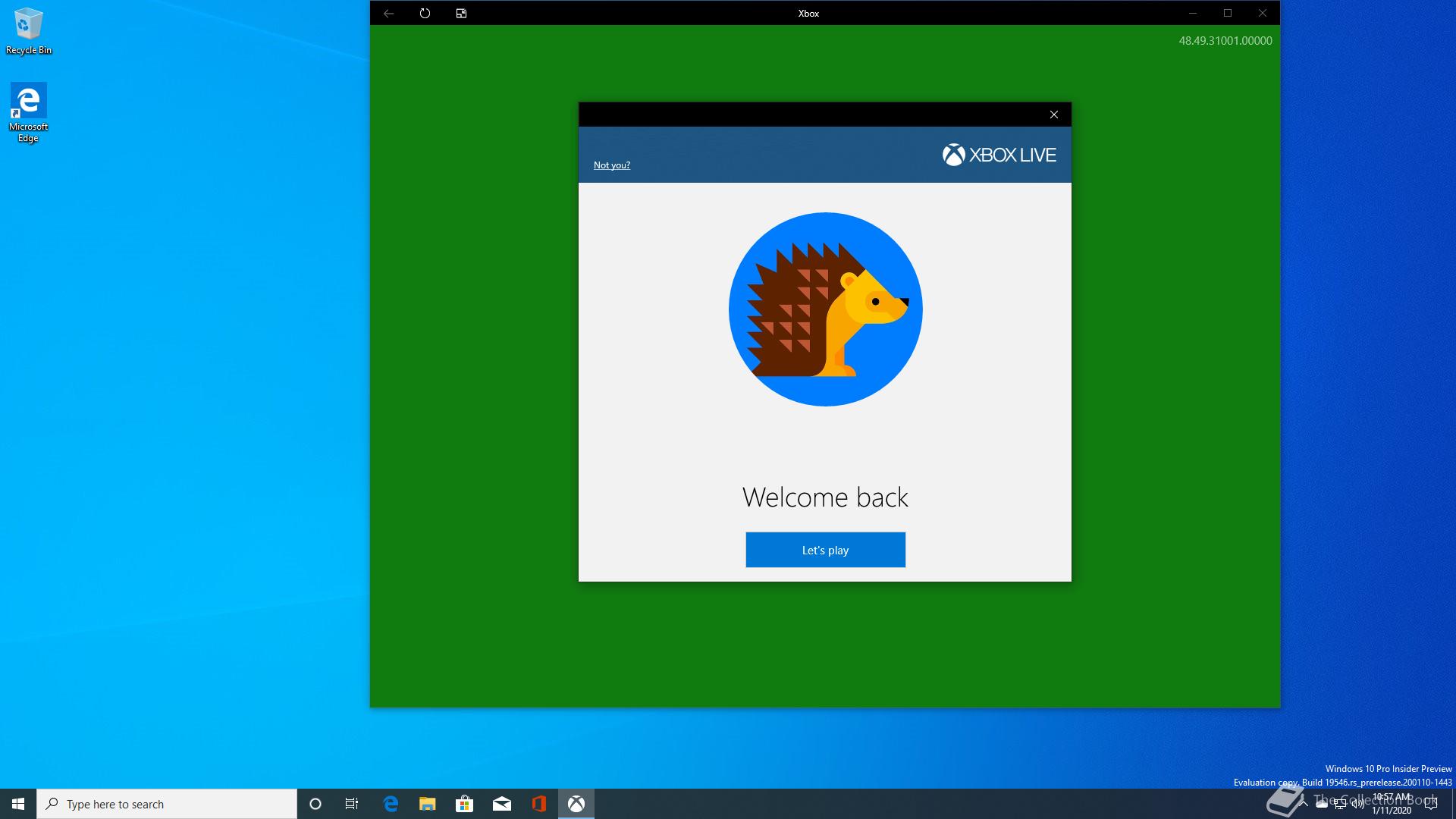Show hidden system tray icons

[x=1304, y=804]
